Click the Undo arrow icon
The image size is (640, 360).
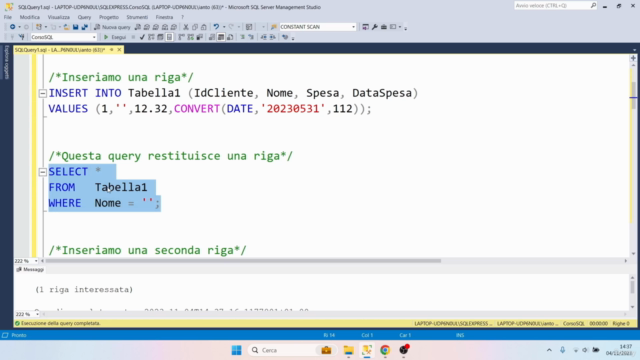[216, 27]
